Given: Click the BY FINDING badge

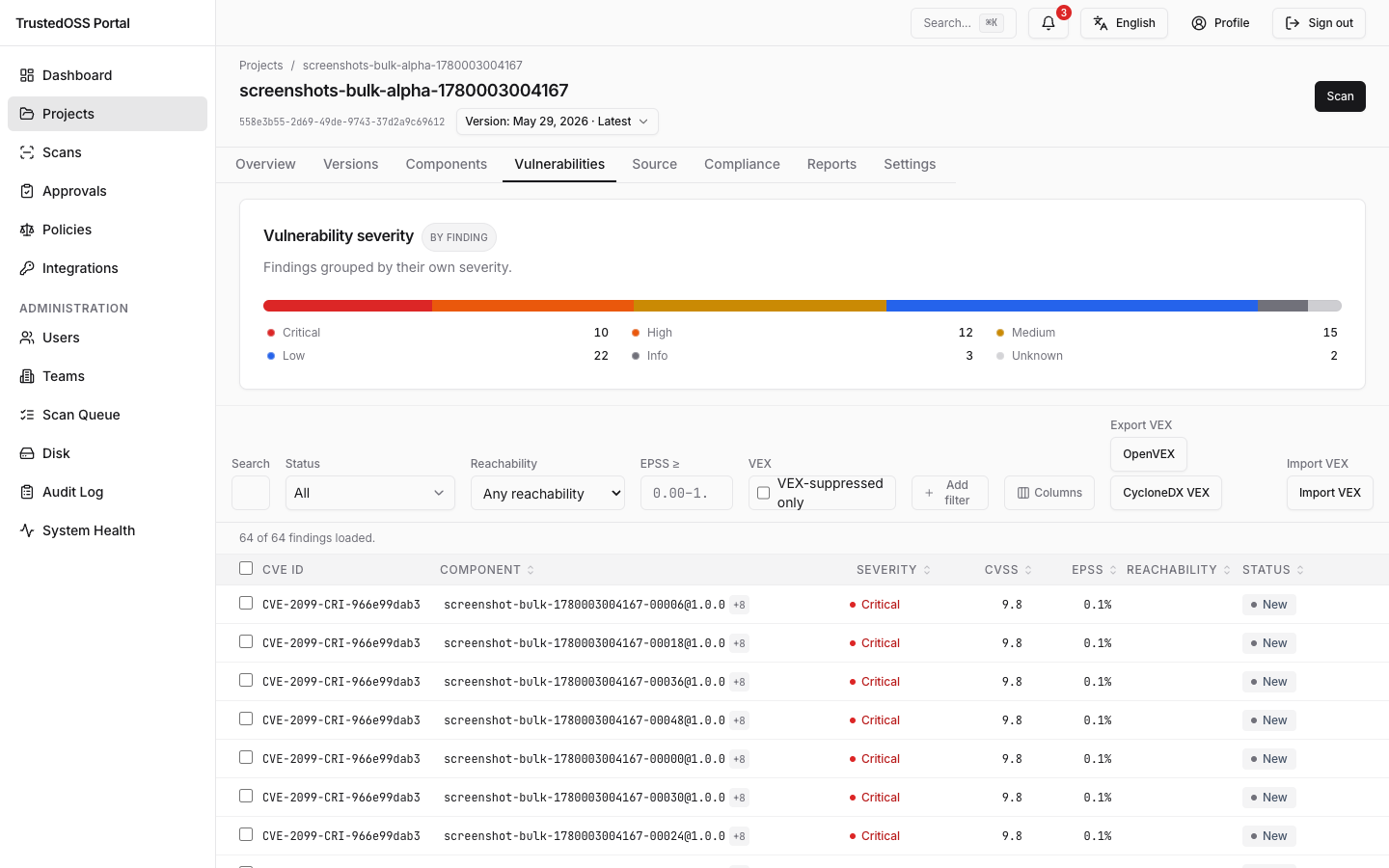Looking at the screenshot, I should [459, 237].
